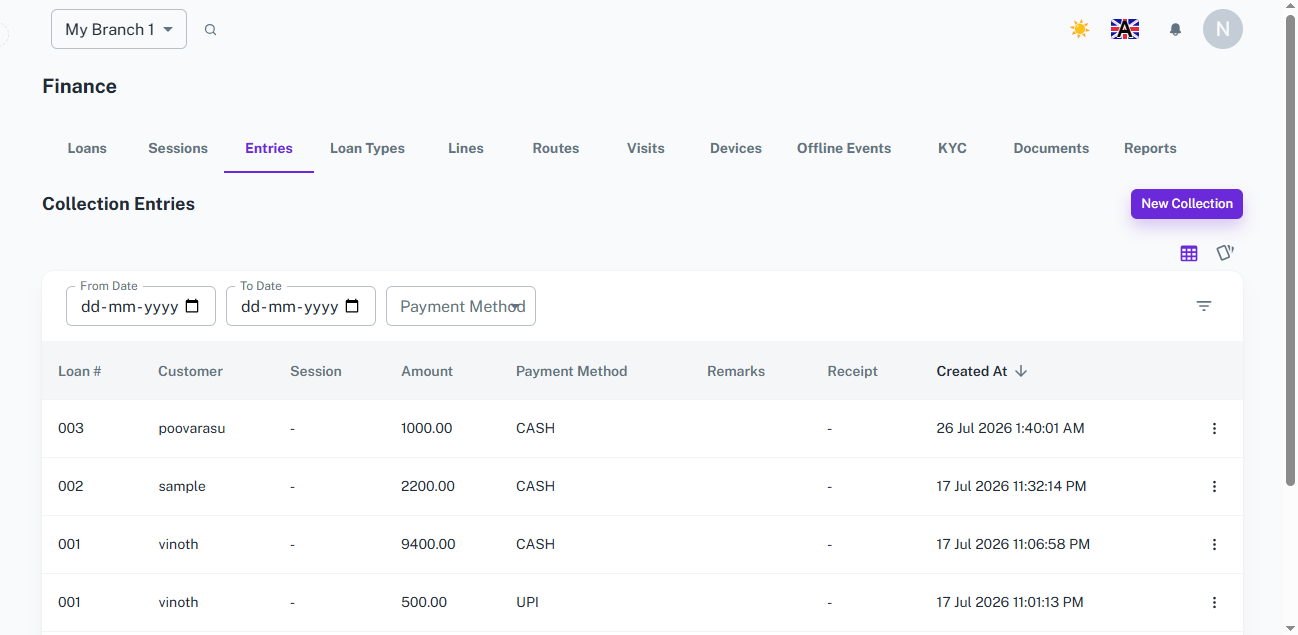Click the New Collection button
Image resolution: width=1298 pixels, height=635 pixels.
(x=1187, y=204)
